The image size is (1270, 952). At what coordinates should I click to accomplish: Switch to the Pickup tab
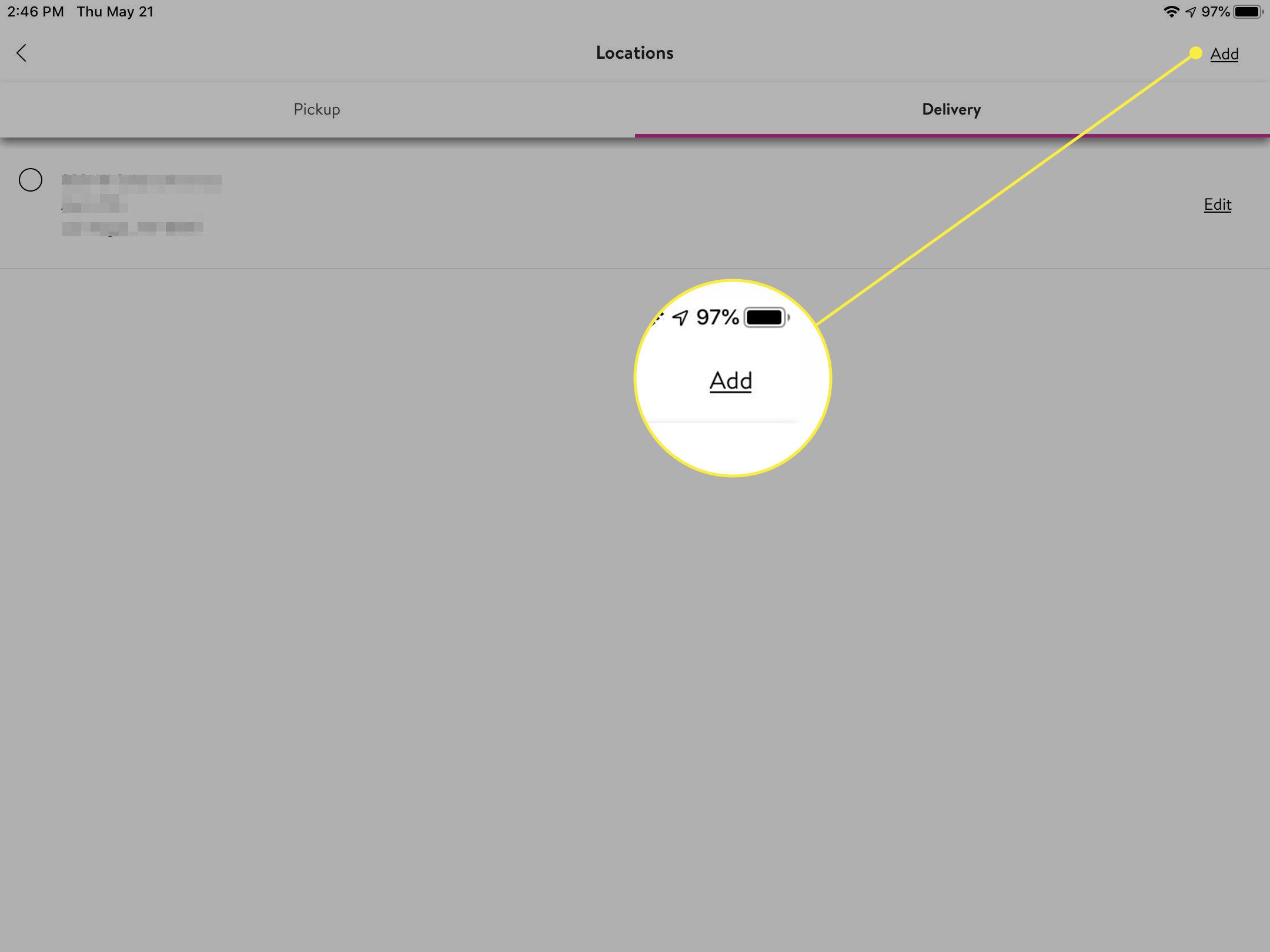pyautogui.click(x=316, y=109)
